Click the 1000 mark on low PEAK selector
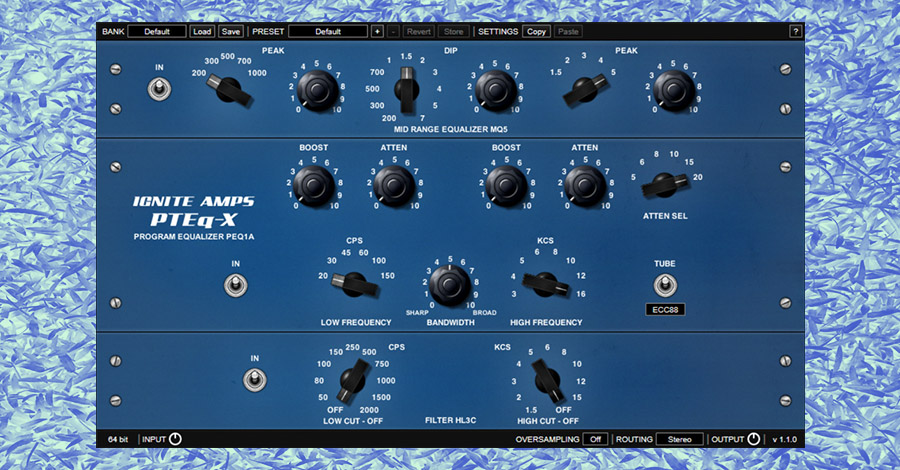 pyautogui.click(x=257, y=73)
